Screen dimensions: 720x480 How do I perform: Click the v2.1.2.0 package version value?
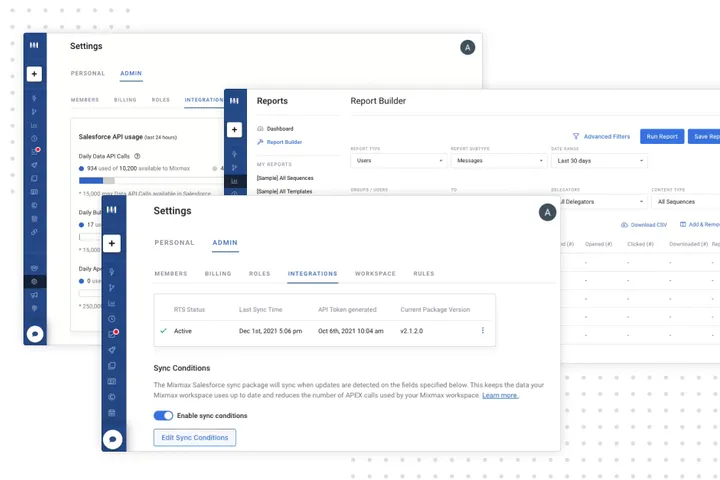[411, 331]
